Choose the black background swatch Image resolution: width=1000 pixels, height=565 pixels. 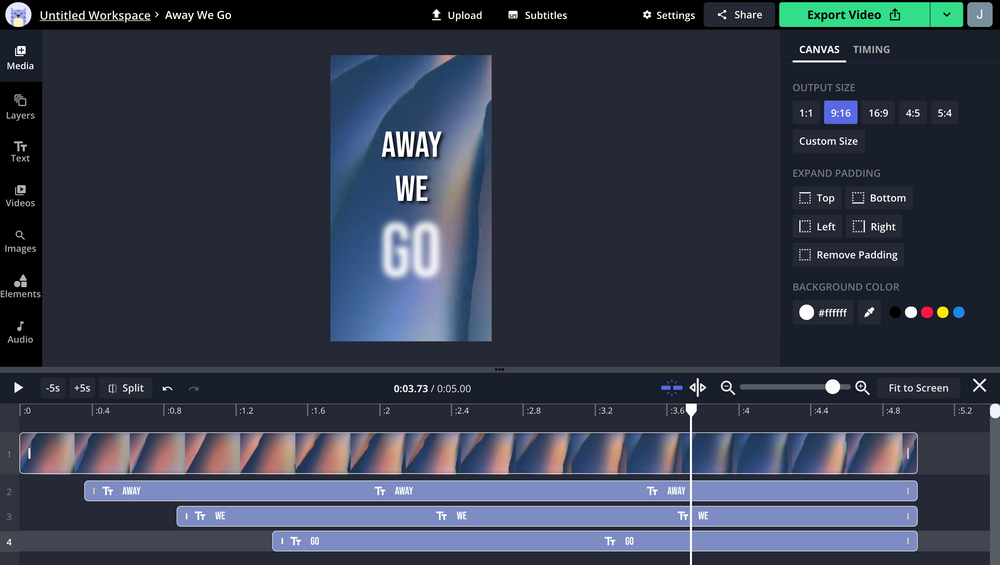(895, 312)
